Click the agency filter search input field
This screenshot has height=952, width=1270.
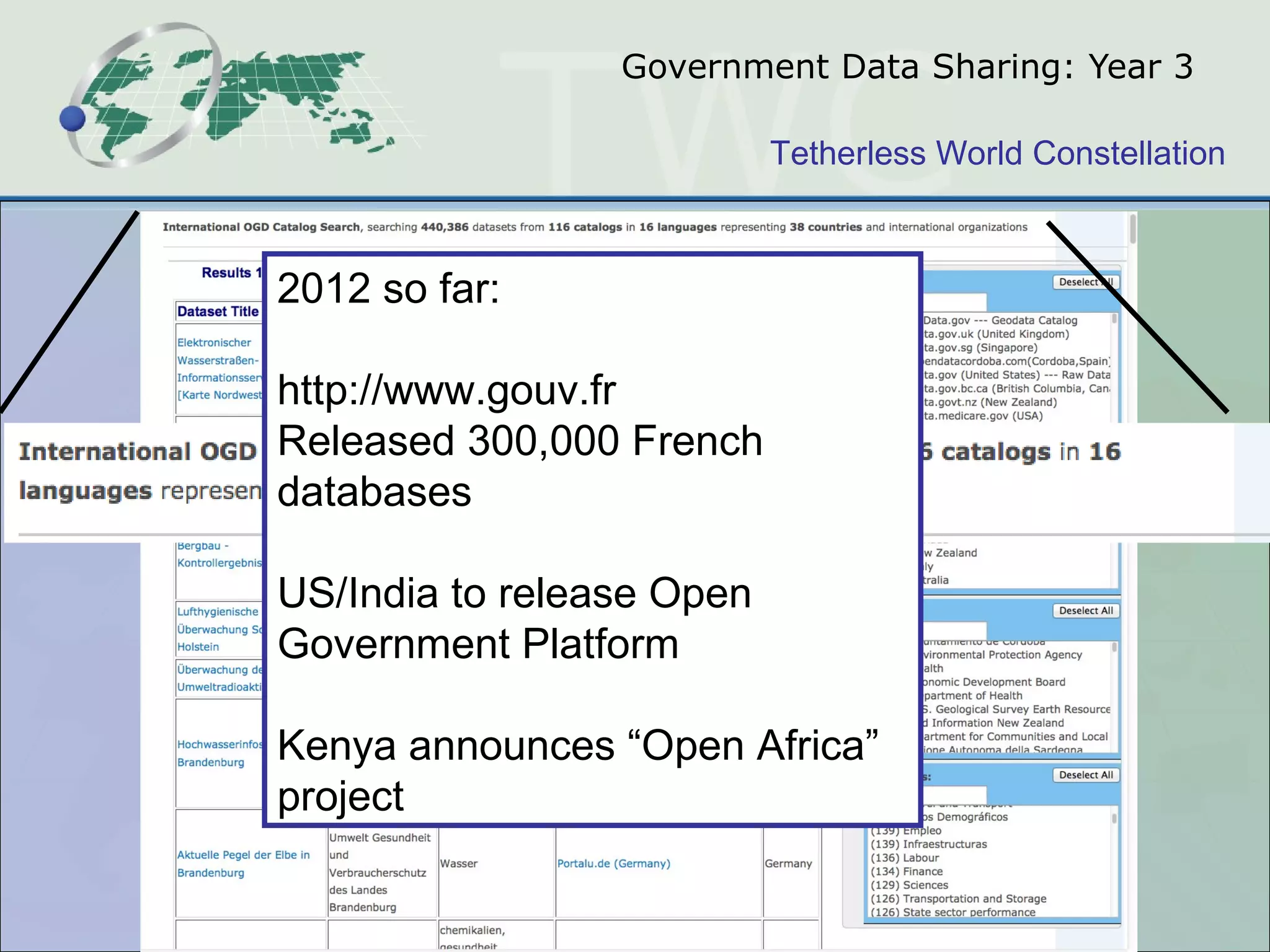click(x=955, y=630)
